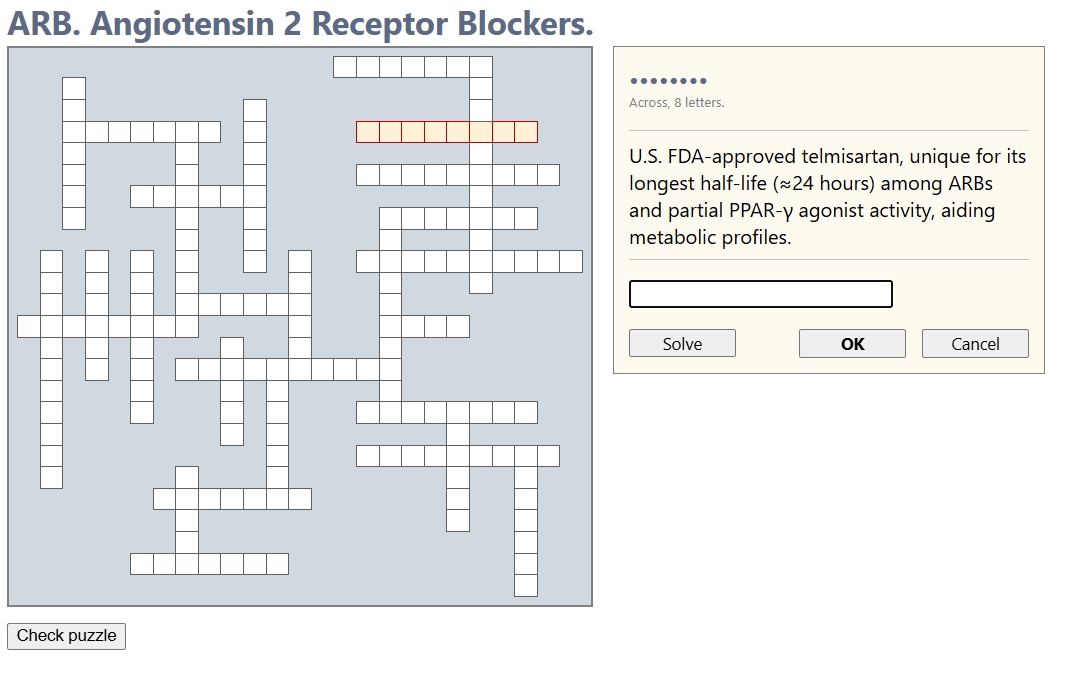Click last cell of across word below highlighted word
Viewport: 1076px width, 679px height.
548,175
